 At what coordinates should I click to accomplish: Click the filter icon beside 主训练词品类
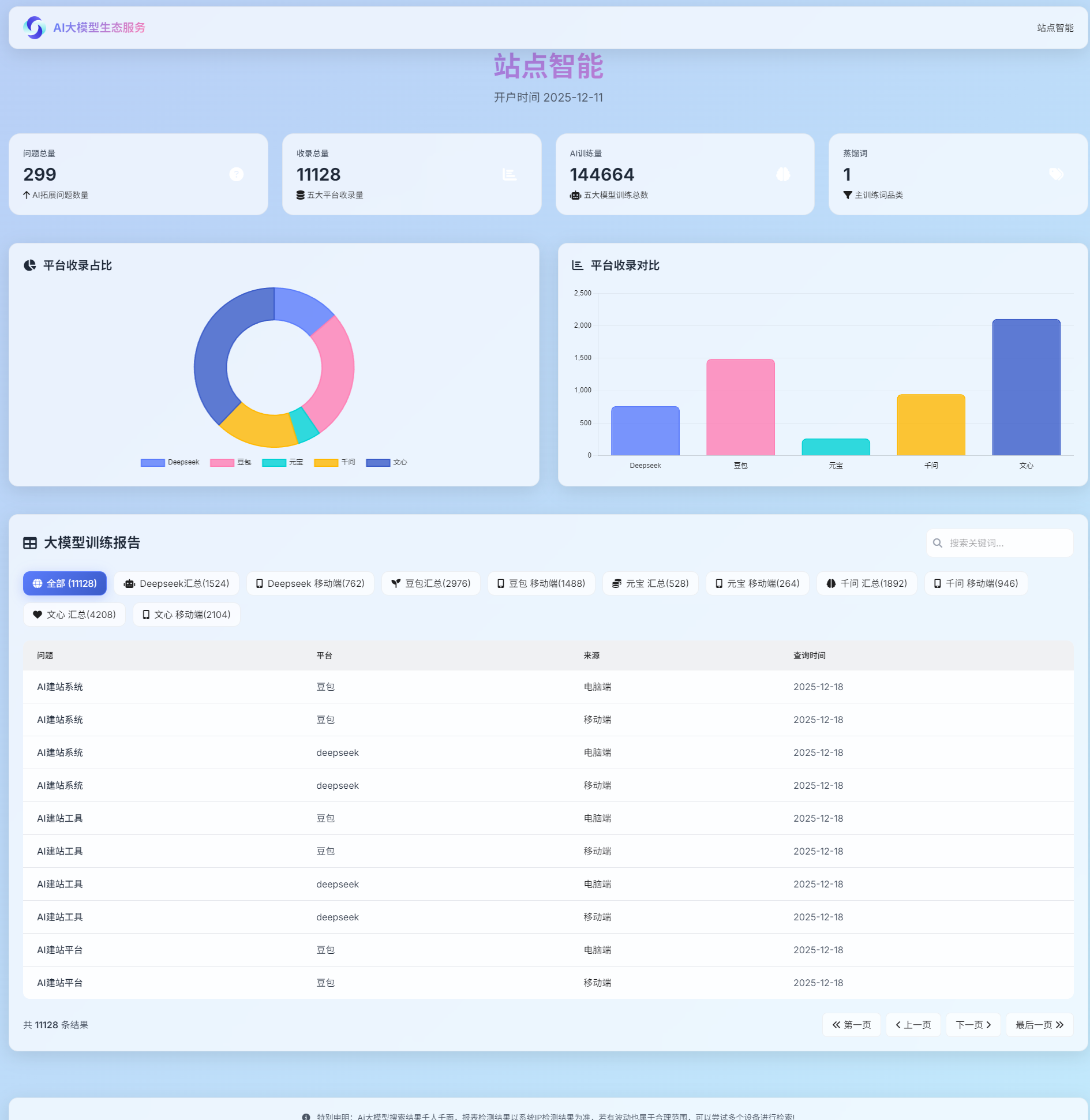848,195
